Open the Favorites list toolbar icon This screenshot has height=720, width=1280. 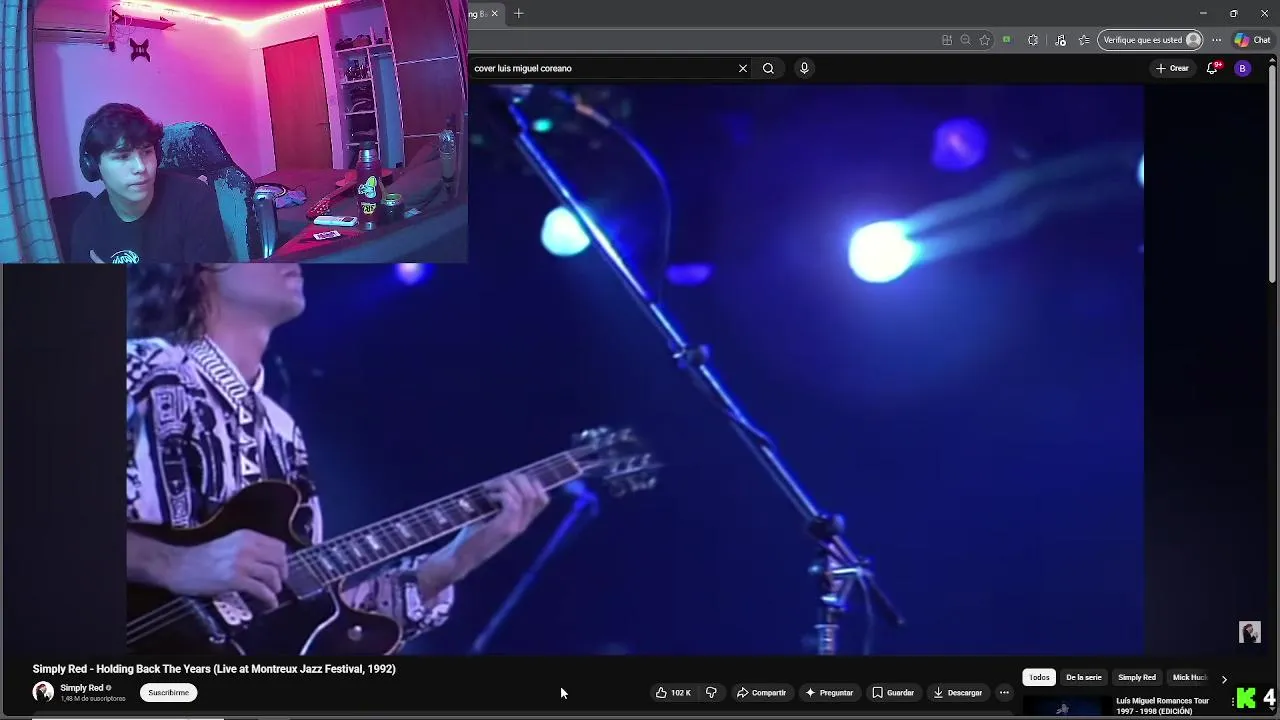click(x=1084, y=40)
